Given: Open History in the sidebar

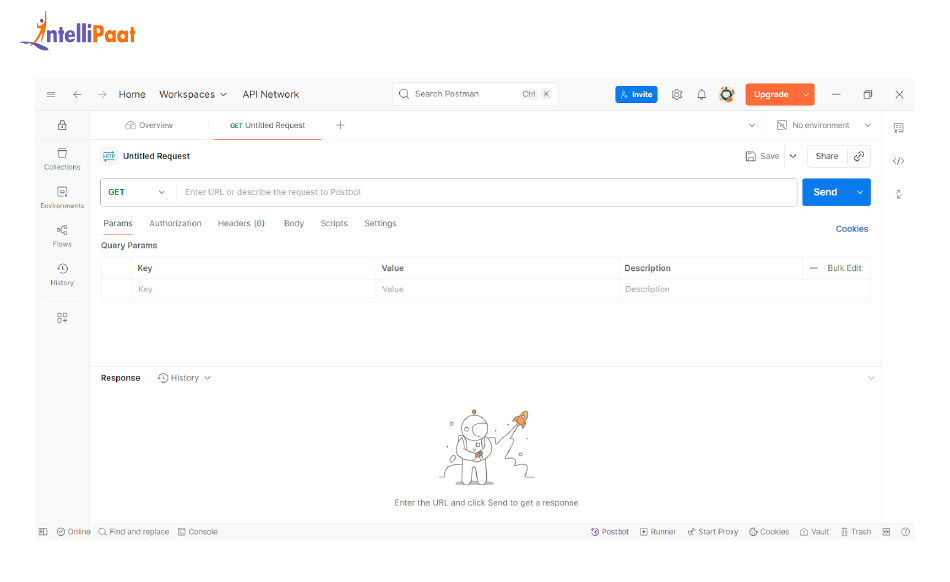Looking at the screenshot, I should (62, 274).
